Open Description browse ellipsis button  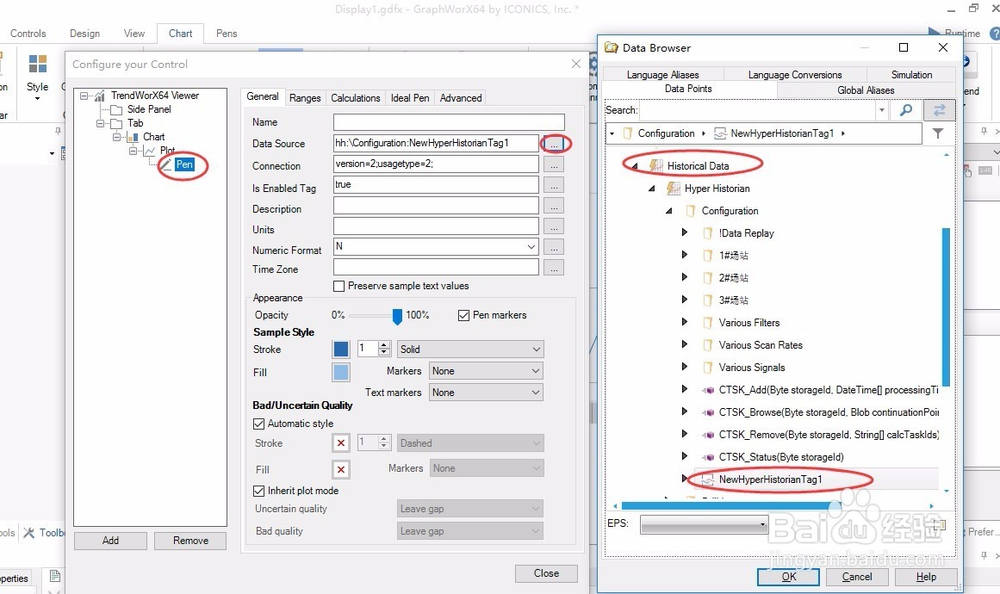(554, 207)
